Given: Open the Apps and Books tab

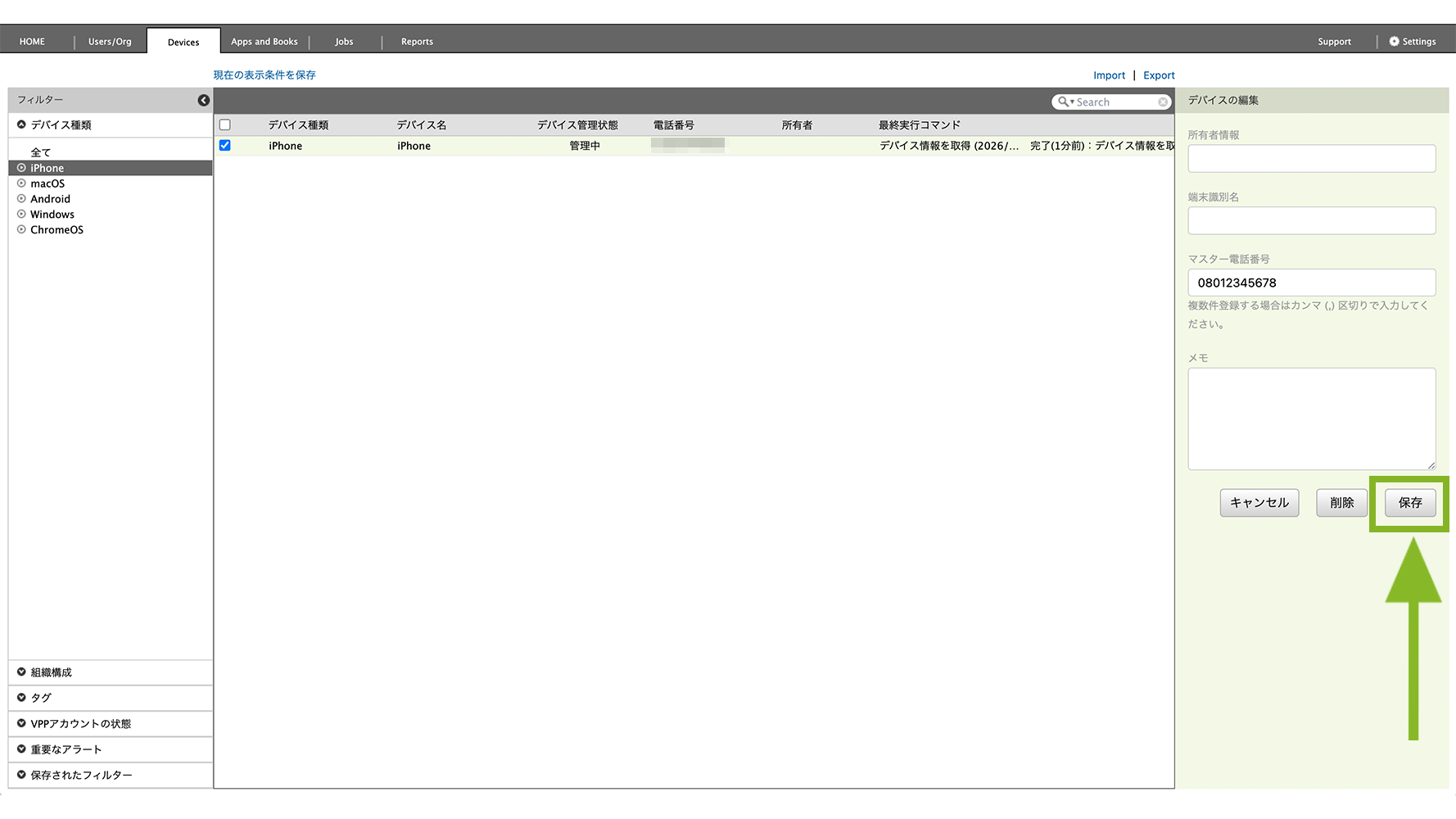Looking at the screenshot, I should [x=264, y=42].
